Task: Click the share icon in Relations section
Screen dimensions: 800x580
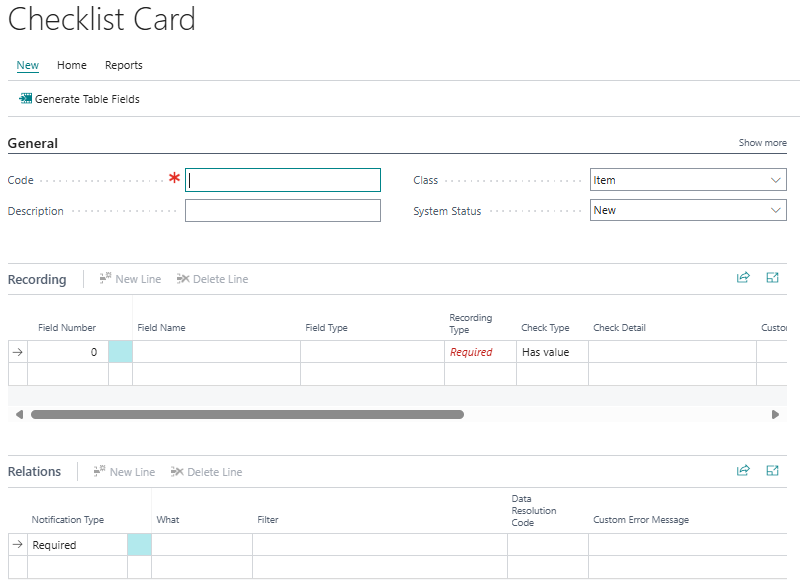Action: 743,470
